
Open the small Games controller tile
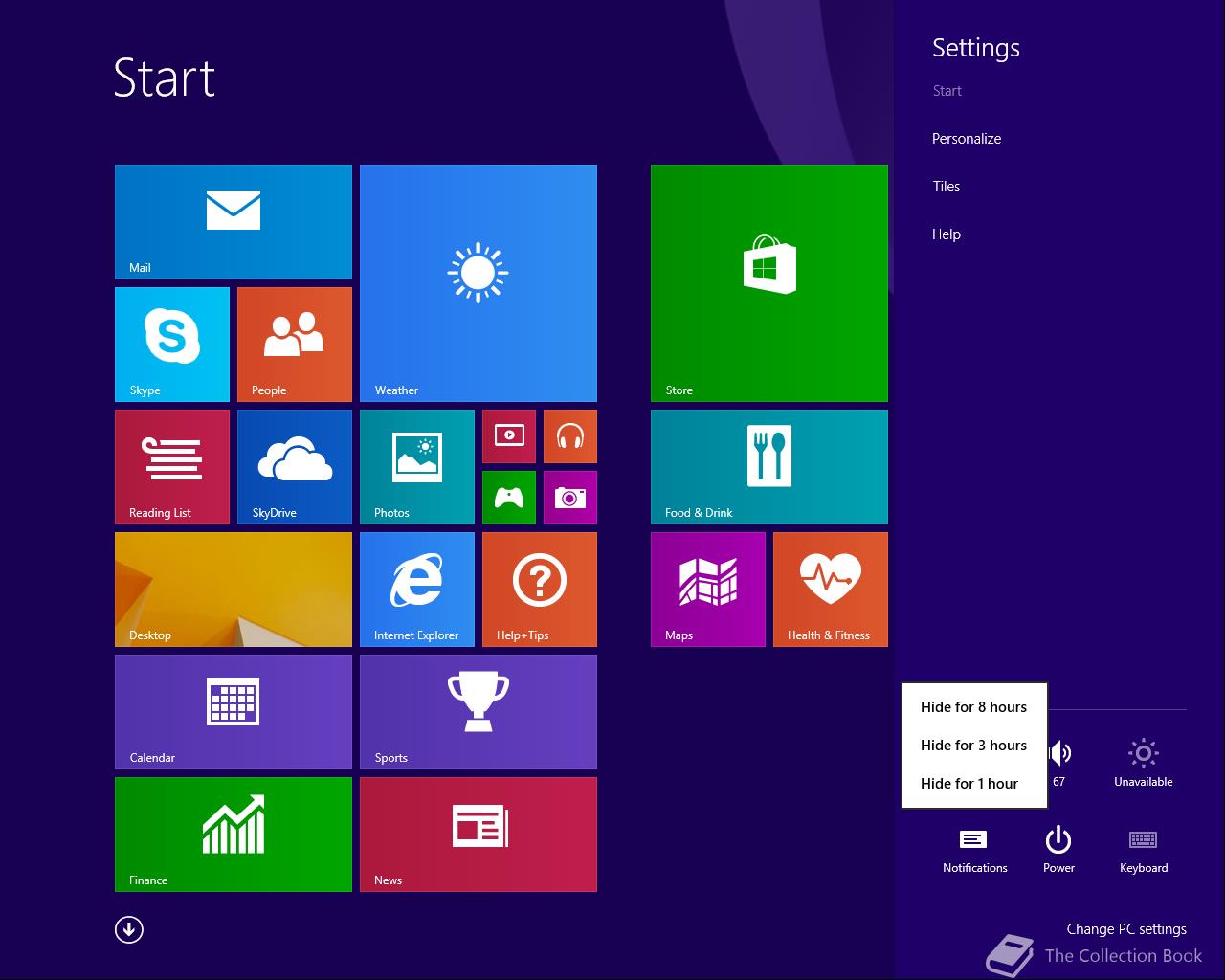(509, 498)
